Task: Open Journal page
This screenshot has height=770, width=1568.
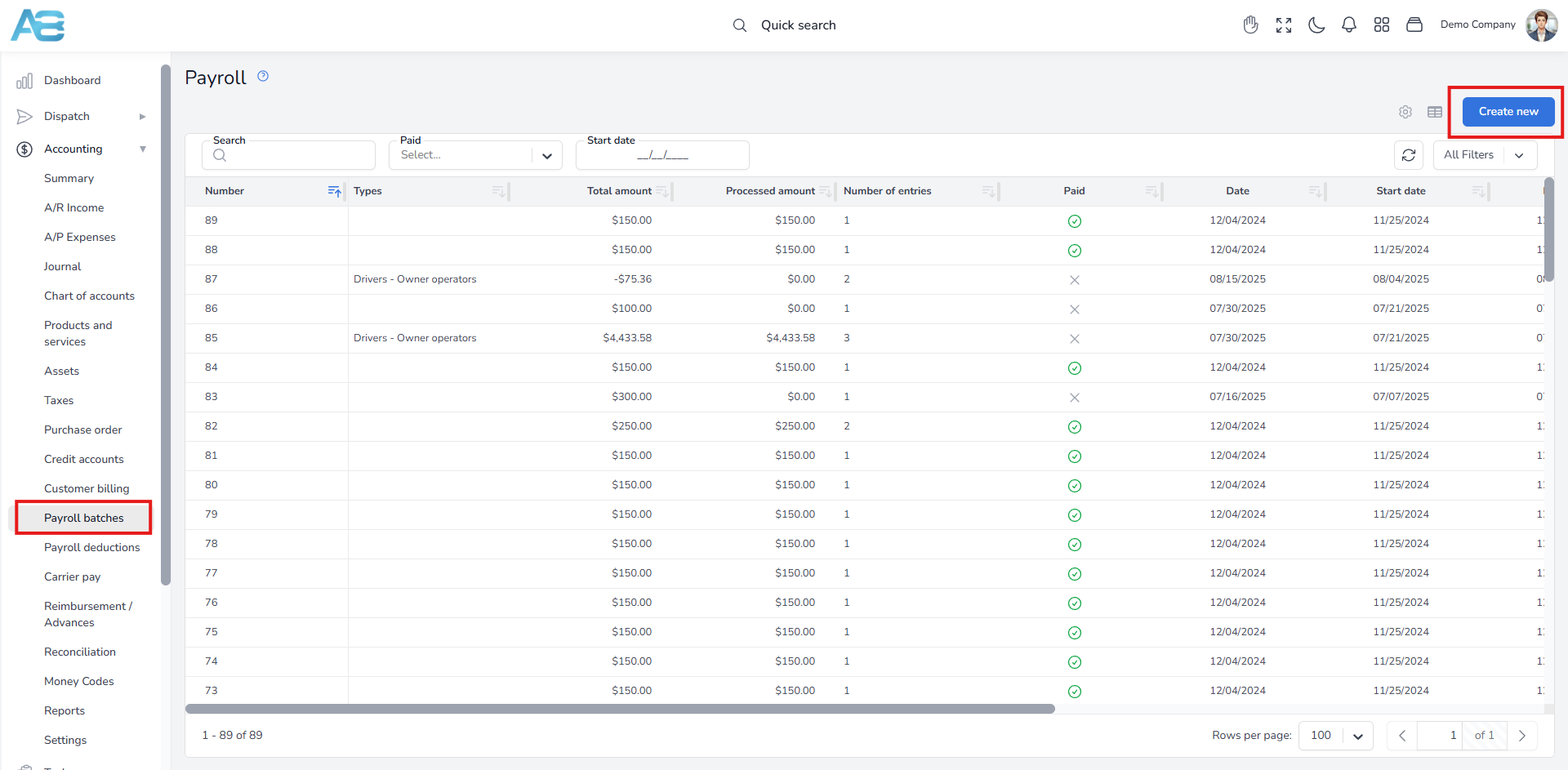Action: (62, 267)
